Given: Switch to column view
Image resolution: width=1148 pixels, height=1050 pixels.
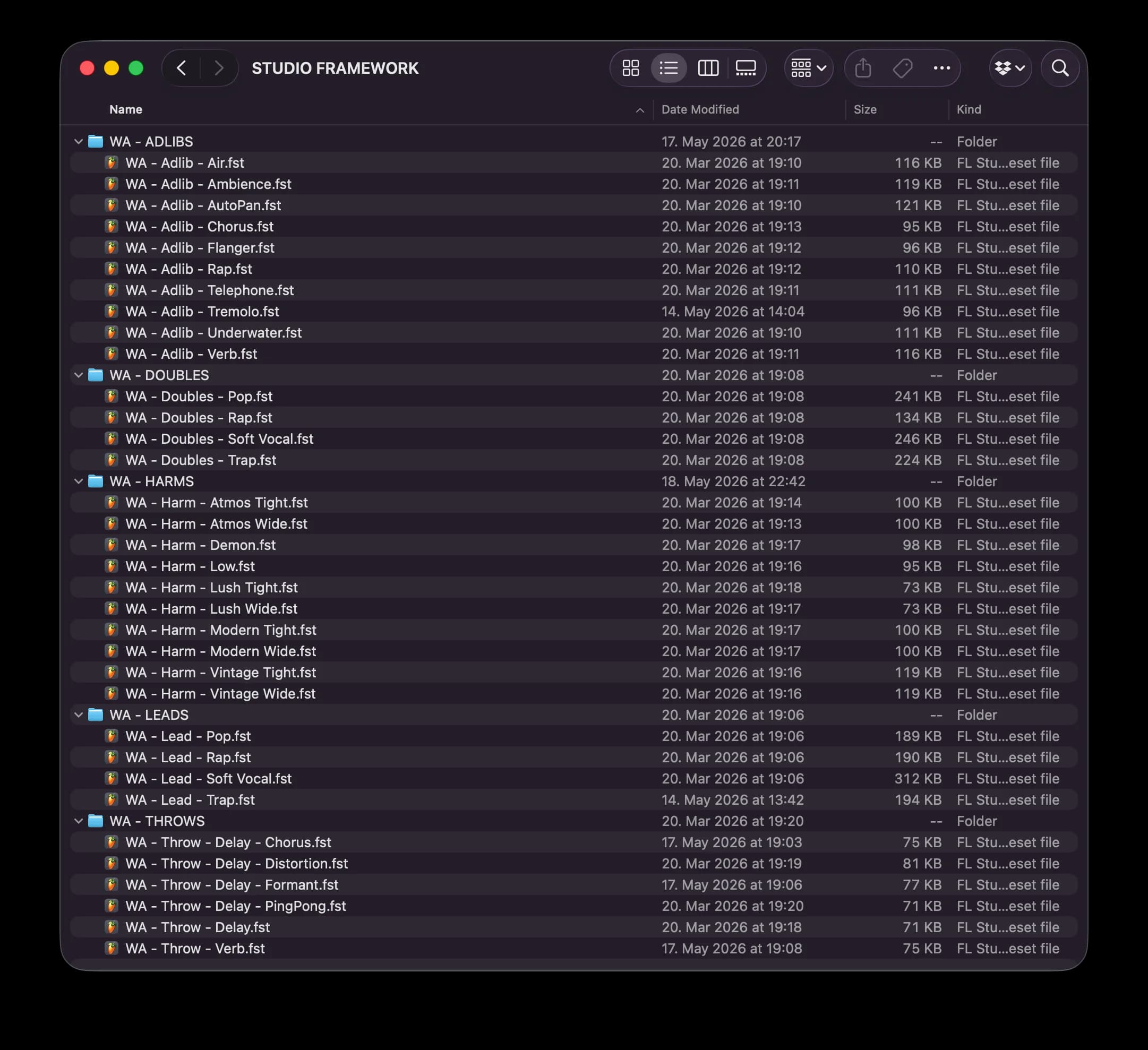Looking at the screenshot, I should [x=708, y=68].
